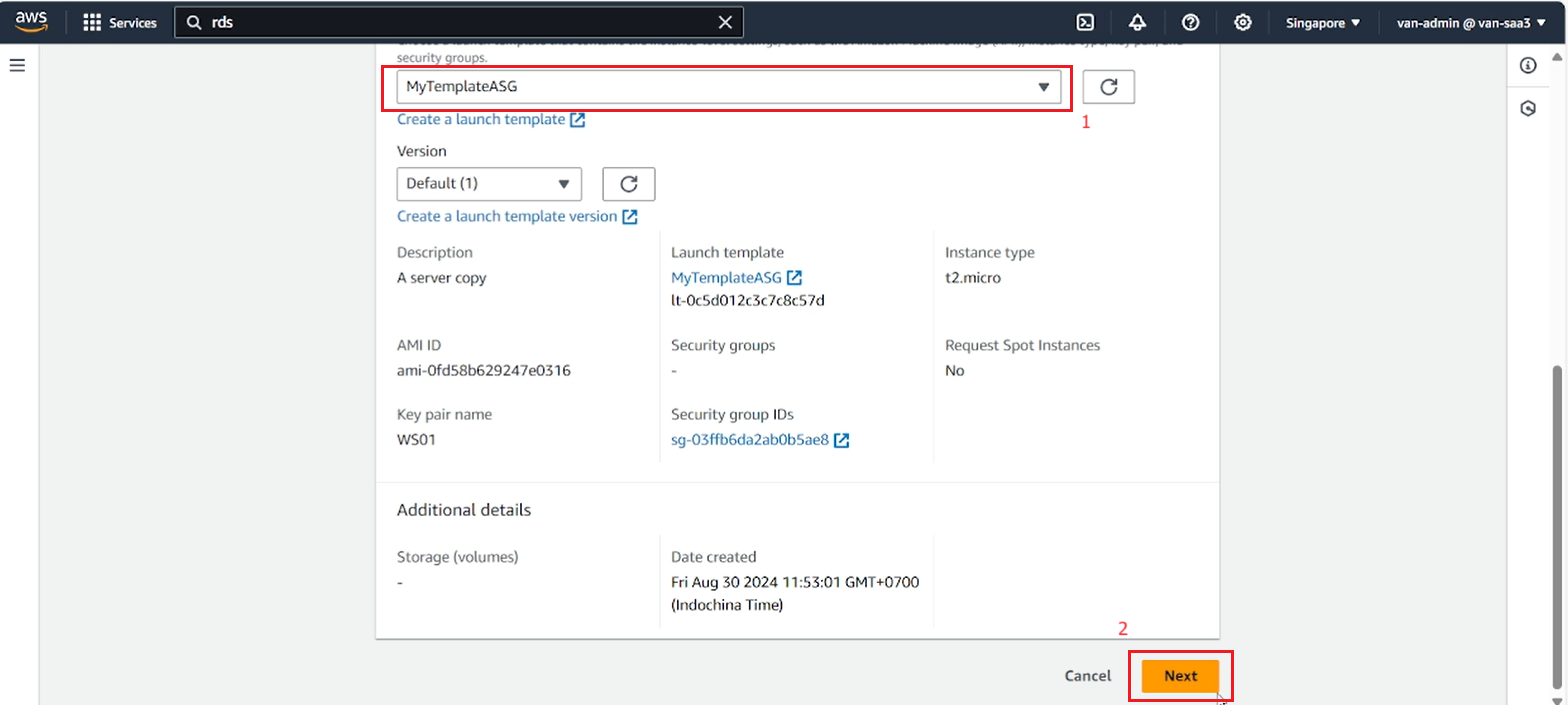Open the Default (1) version dropdown

click(x=489, y=184)
